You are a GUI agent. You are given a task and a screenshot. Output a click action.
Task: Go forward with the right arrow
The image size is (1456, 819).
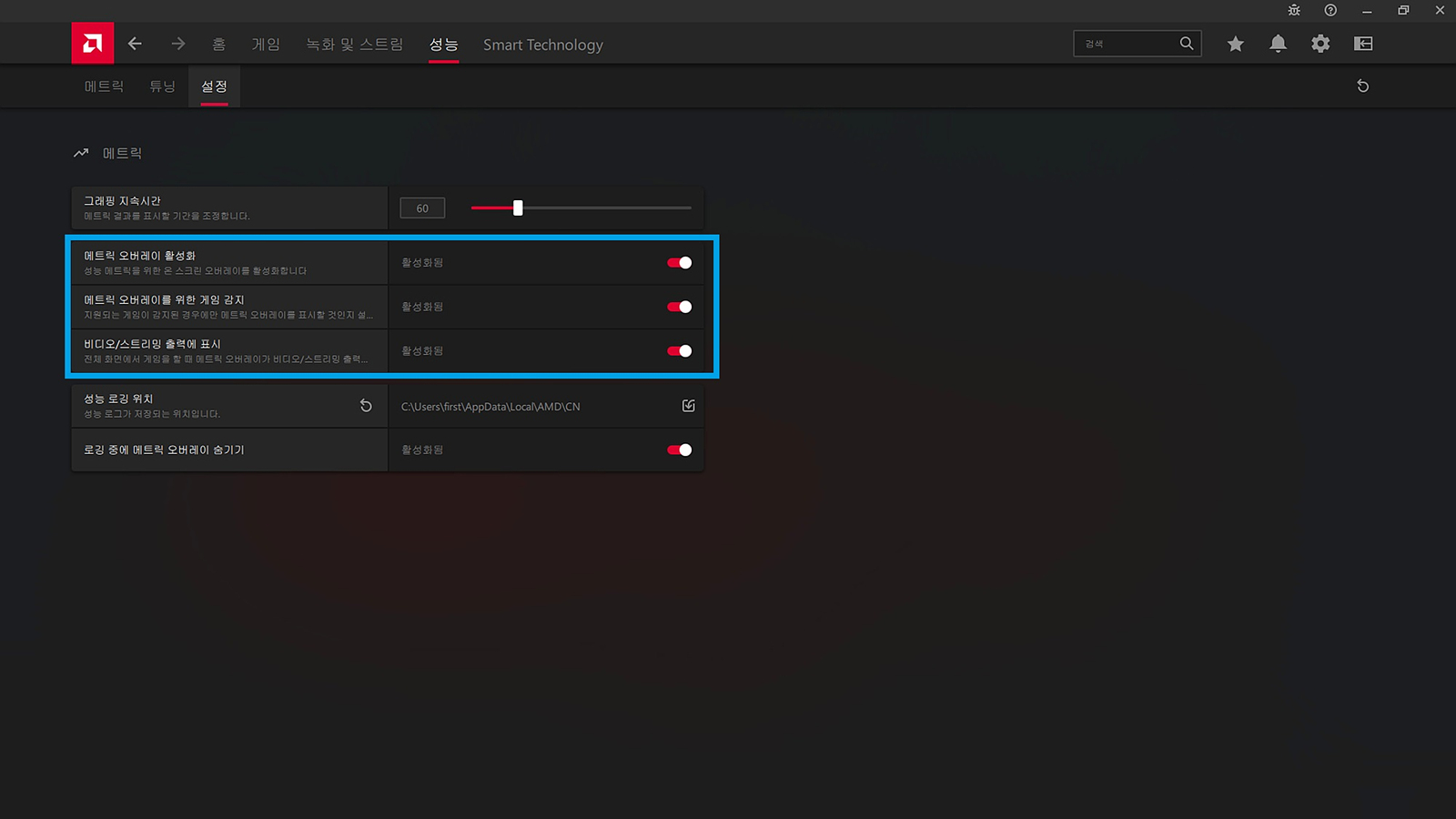pyautogui.click(x=178, y=44)
